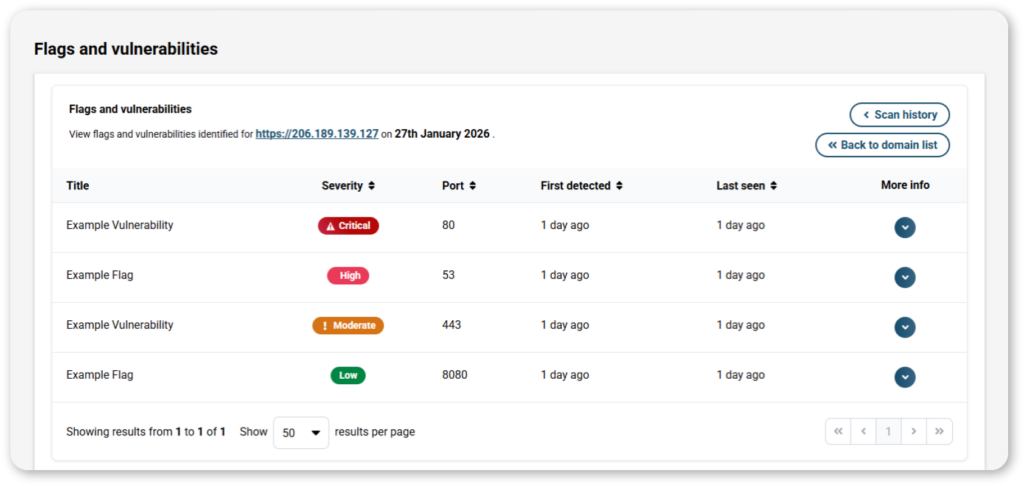Image resolution: width=1024 pixels, height=486 pixels.
Task: Click the Moderate severity badge
Action: click(x=348, y=326)
